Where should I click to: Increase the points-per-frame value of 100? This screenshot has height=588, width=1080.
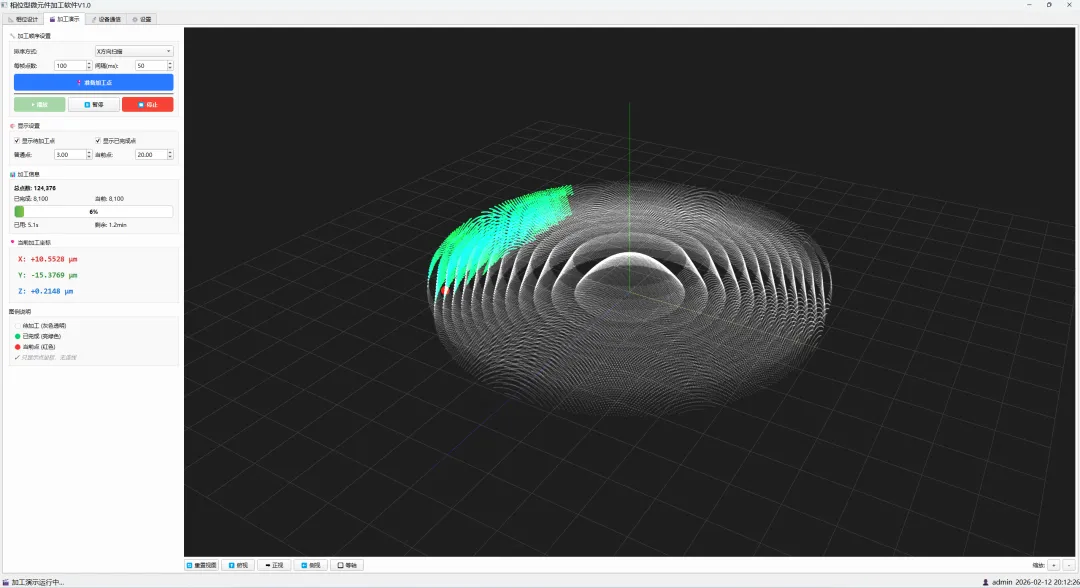coord(89,63)
